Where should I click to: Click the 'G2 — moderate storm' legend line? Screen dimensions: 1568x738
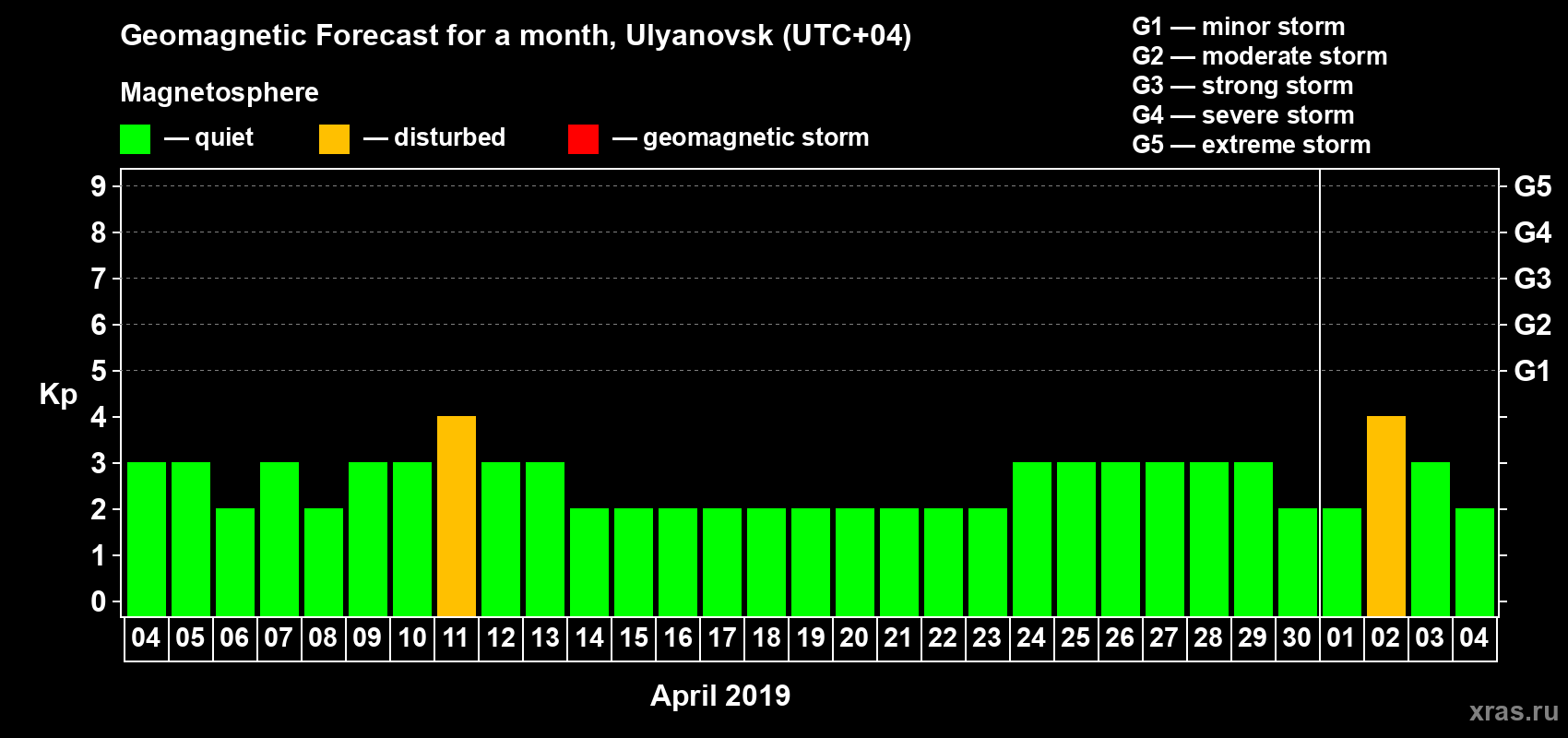[x=1260, y=56]
